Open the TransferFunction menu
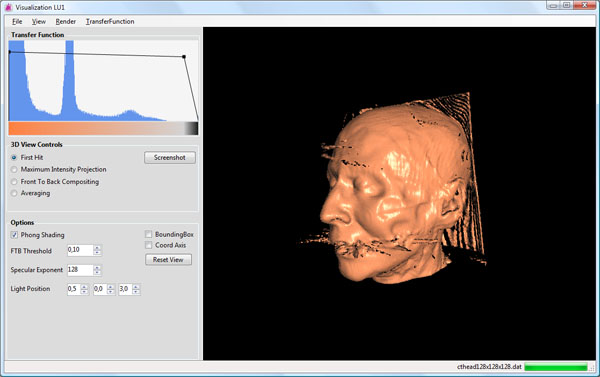Image resolution: width=600 pixels, height=377 pixels. click(x=110, y=21)
